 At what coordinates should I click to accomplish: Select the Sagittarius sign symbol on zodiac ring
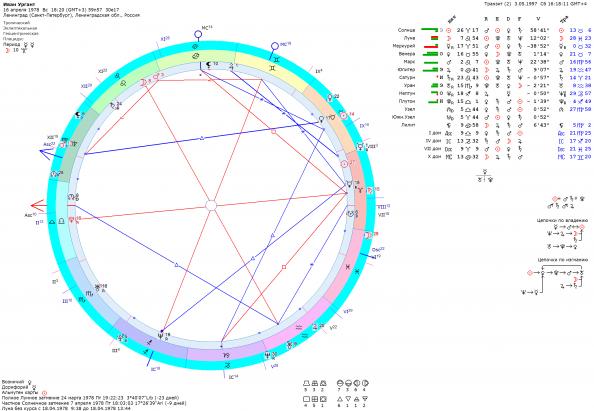[149, 342]
